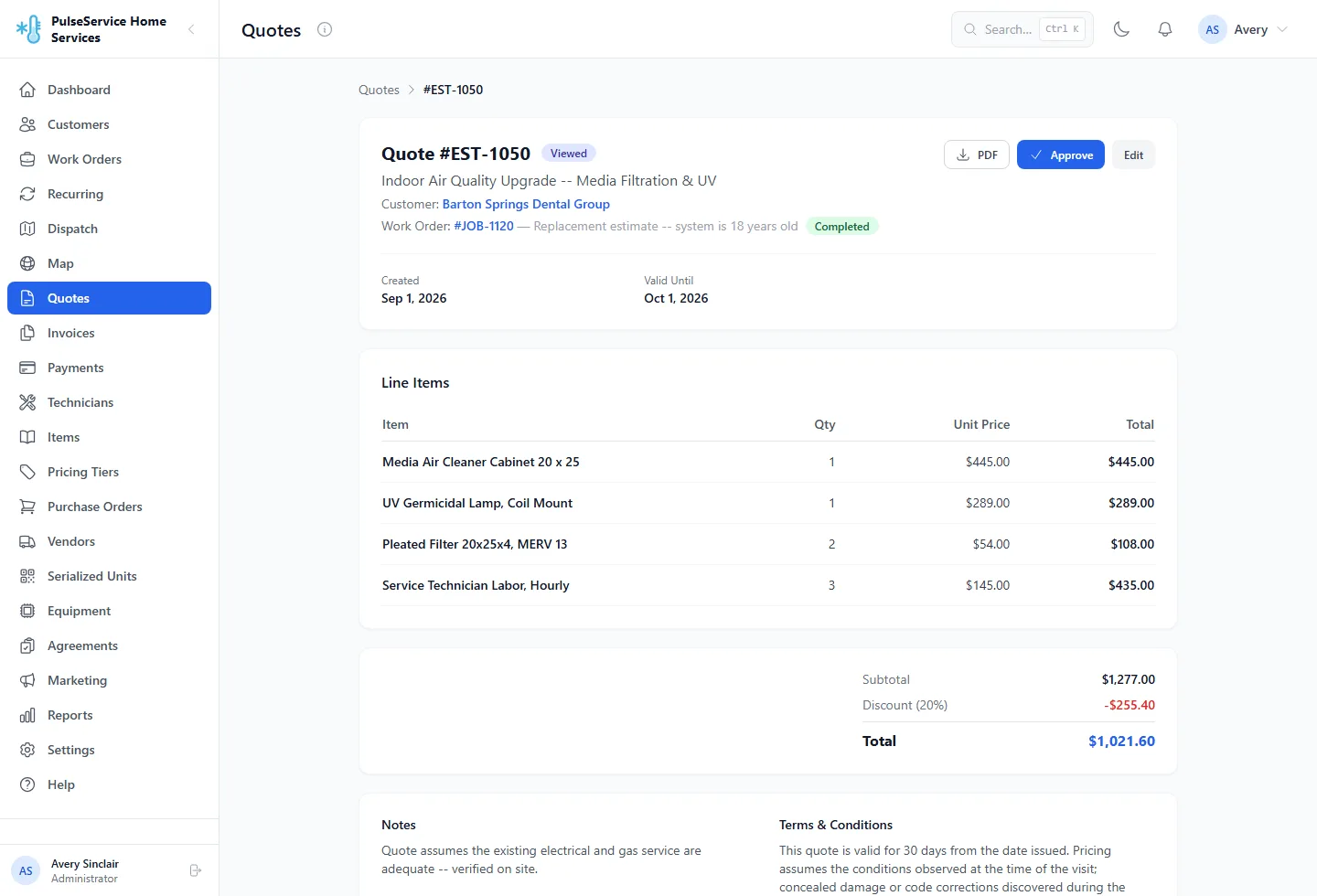This screenshot has height=896, width=1317.
Task: Click the Search input field
Action: (1023, 29)
